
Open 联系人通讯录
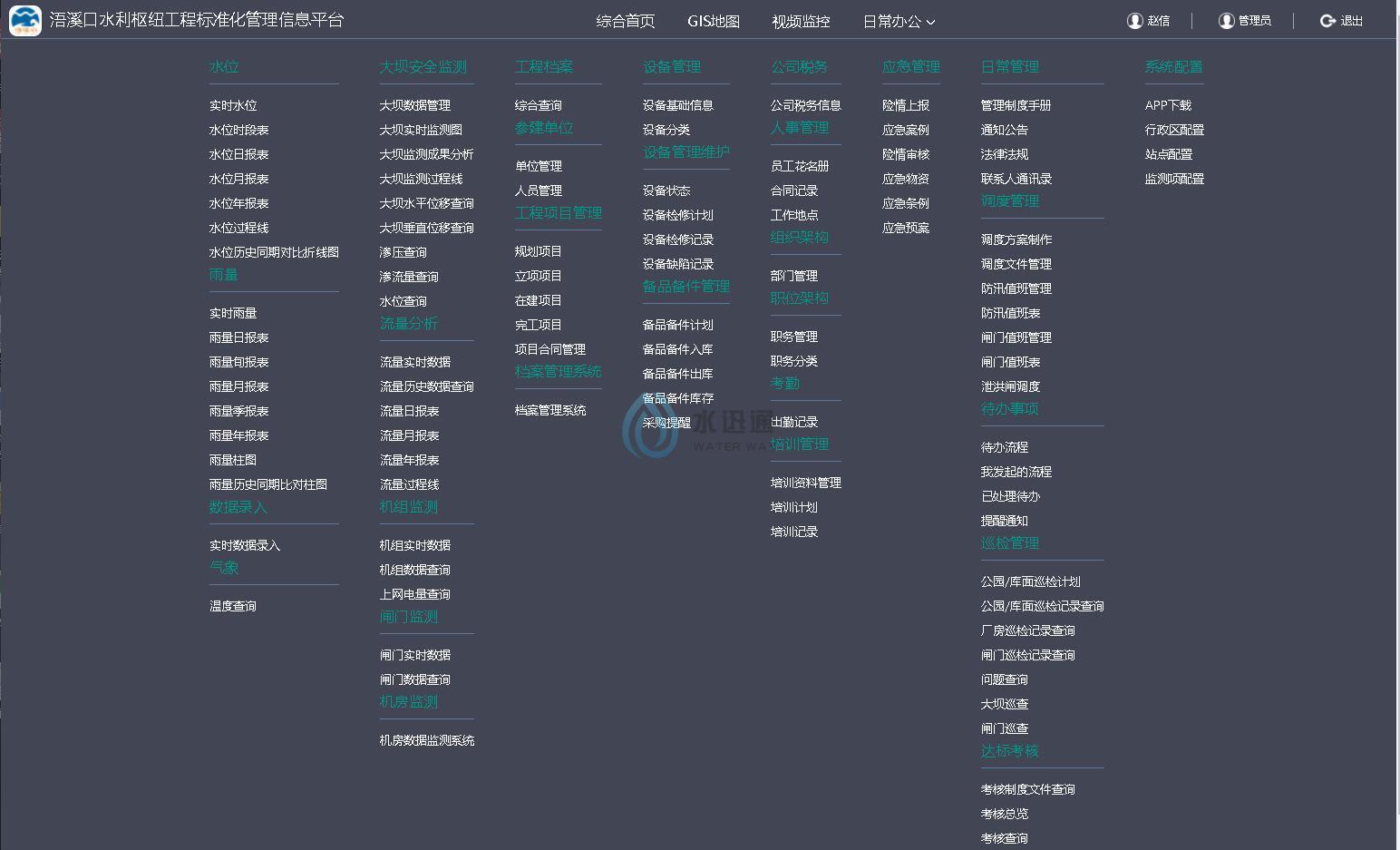click(x=1016, y=179)
